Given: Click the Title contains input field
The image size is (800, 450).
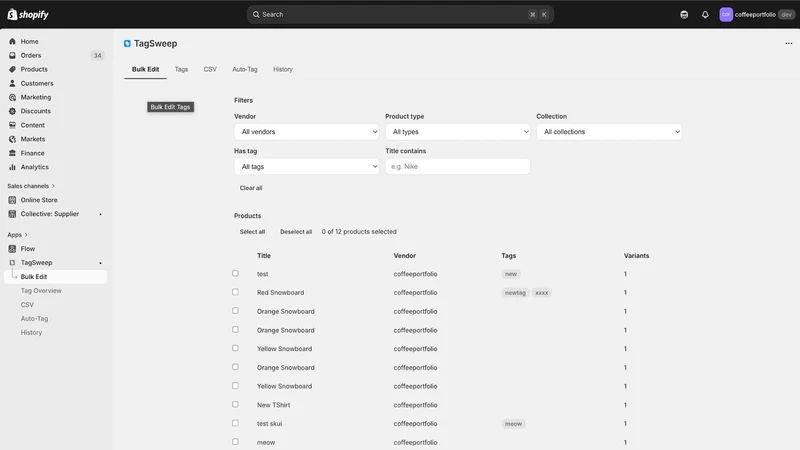Looking at the screenshot, I should point(458,166).
